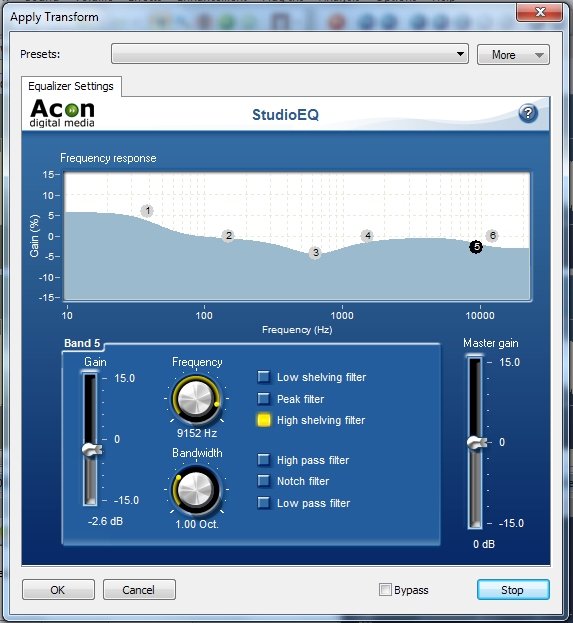Stop preview with the Stop button
This screenshot has height=623, width=573.
pos(513,590)
